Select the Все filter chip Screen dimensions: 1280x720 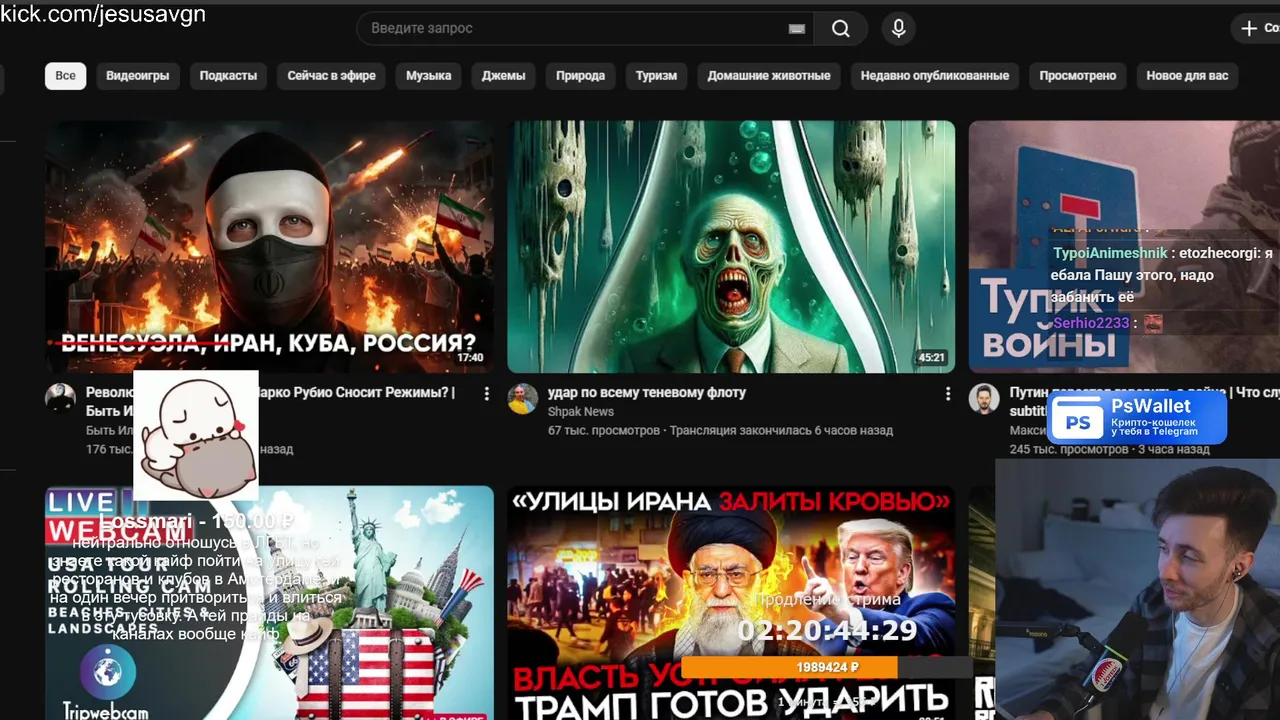point(65,76)
